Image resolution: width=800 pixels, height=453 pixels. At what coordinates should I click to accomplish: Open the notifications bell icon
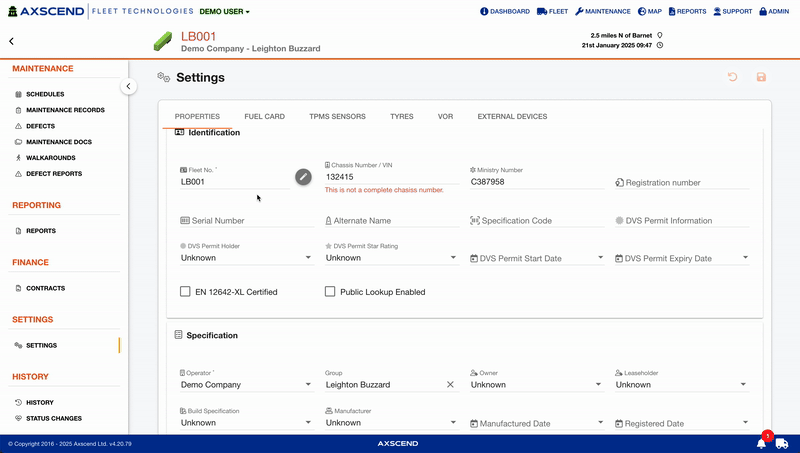click(761, 442)
